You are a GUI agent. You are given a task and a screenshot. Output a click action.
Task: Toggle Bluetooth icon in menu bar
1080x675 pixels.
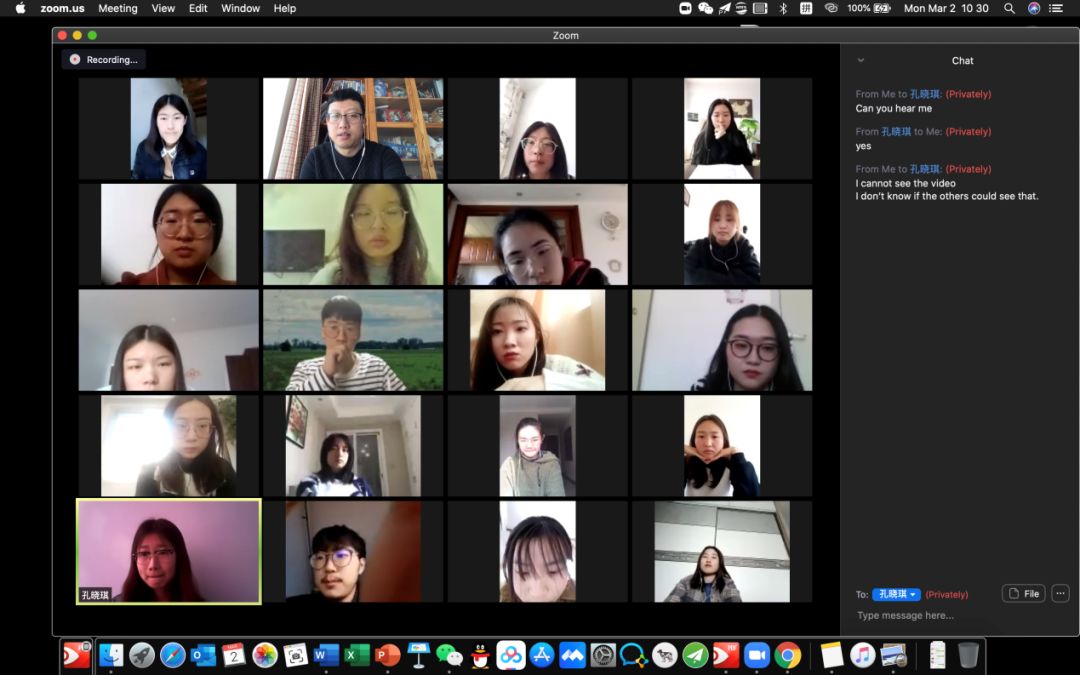[783, 8]
